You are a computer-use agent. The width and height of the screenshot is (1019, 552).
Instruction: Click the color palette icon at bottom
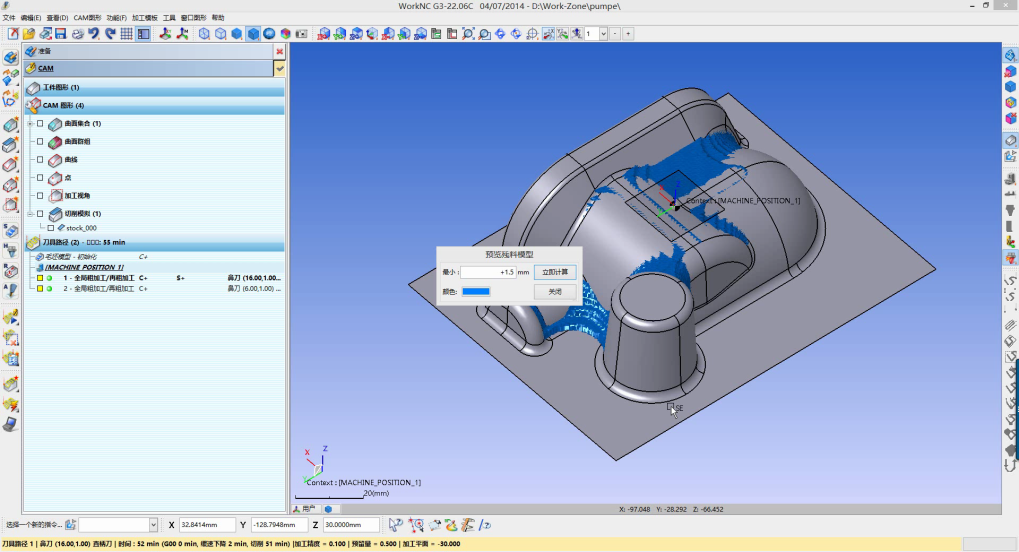(450, 525)
